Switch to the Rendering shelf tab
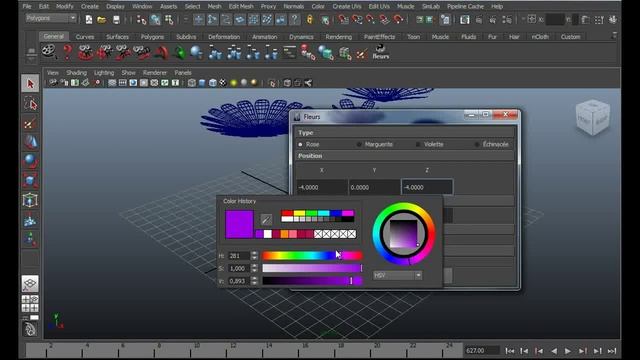 [x=338, y=37]
